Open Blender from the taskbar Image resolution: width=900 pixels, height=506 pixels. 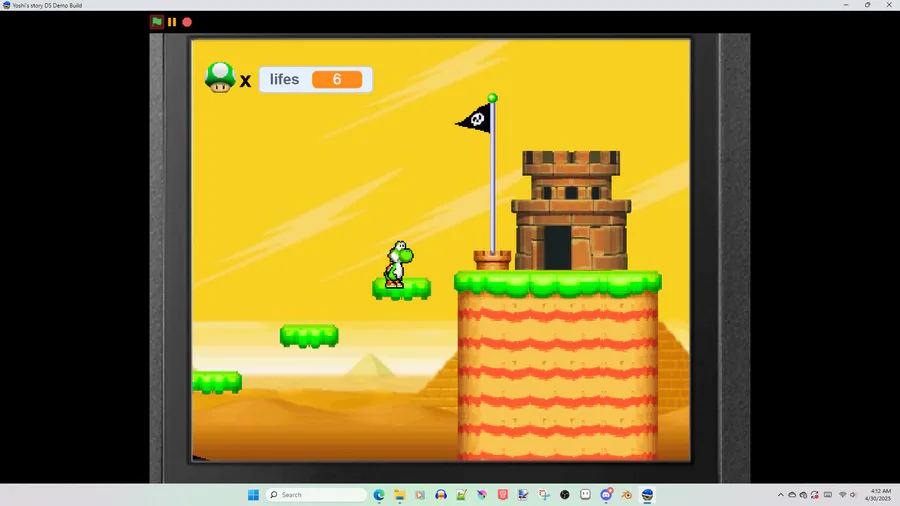[x=627, y=495]
